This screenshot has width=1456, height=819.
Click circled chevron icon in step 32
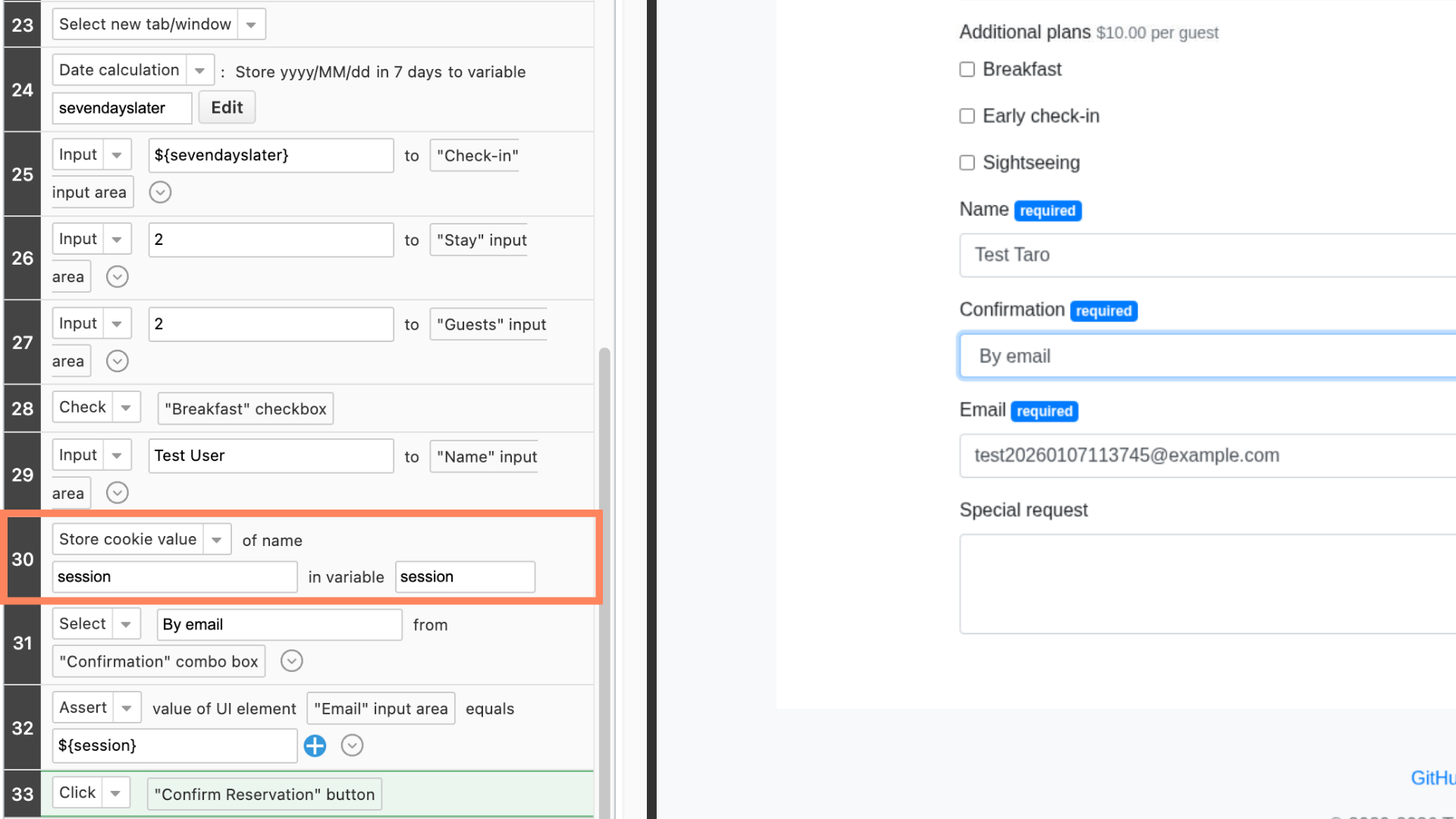click(352, 745)
